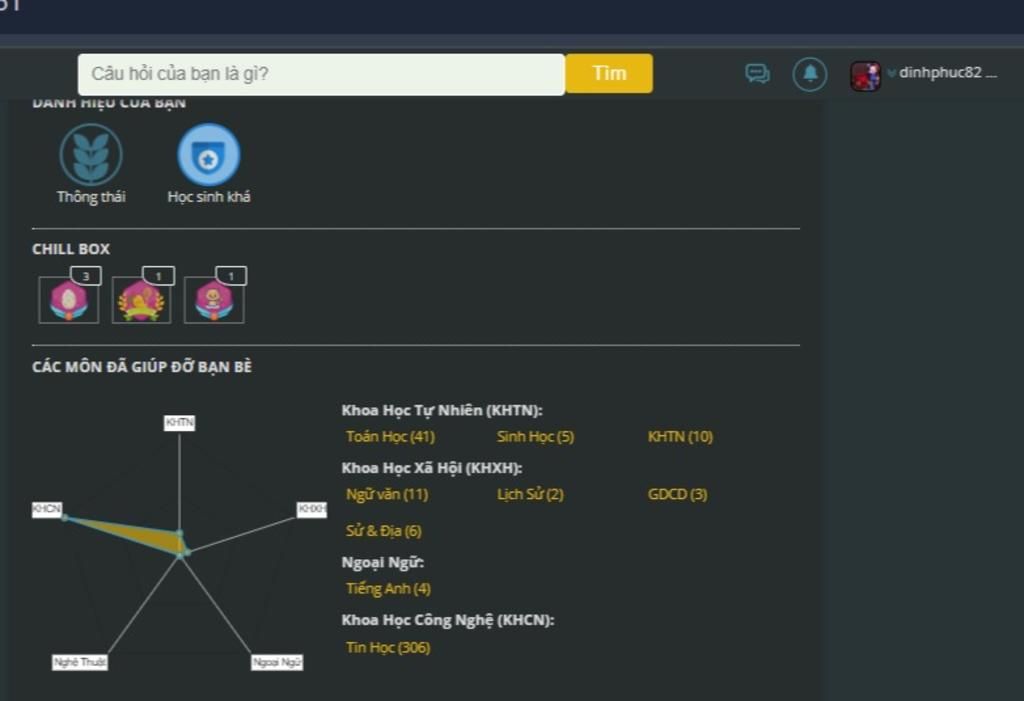This screenshot has width=1024, height=701.
Task: Click the Học sinh khá badge caption
Action: 209,197
